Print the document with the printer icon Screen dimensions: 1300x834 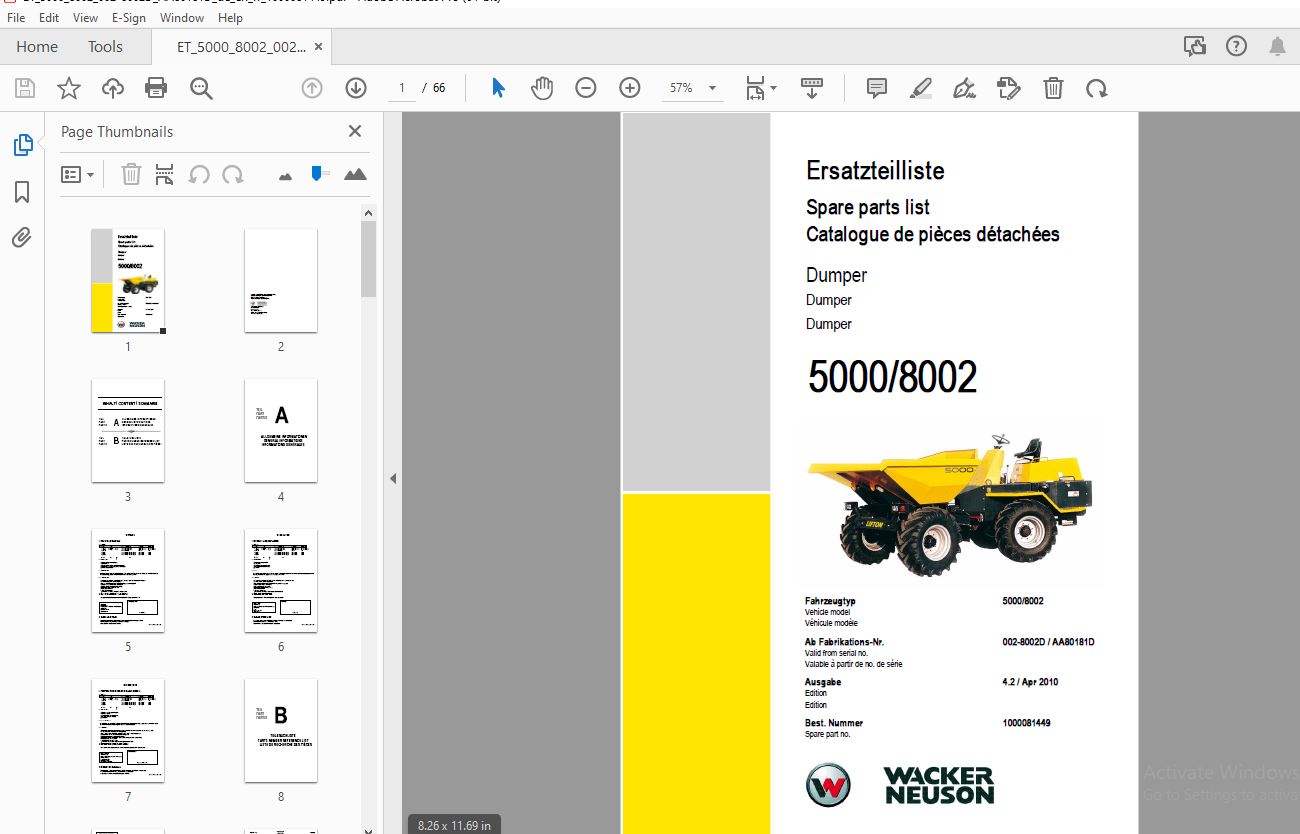coord(156,88)
